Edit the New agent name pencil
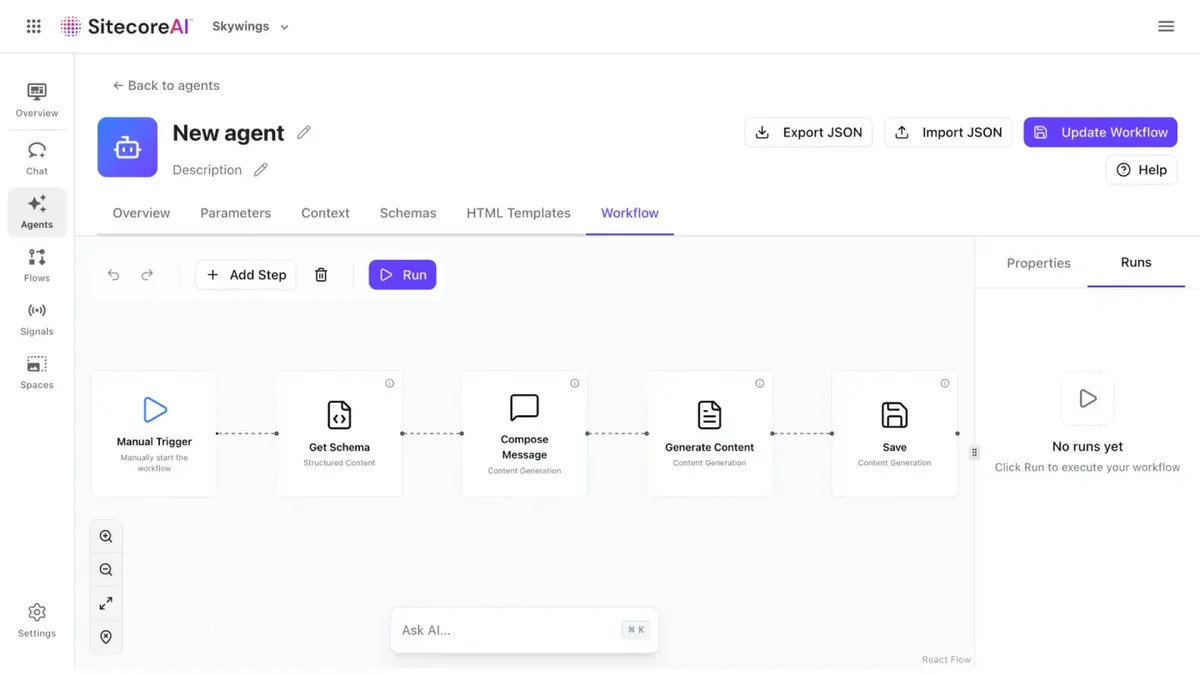The height and width of the screenshot is (675, 1200). [x=304, y=132]
